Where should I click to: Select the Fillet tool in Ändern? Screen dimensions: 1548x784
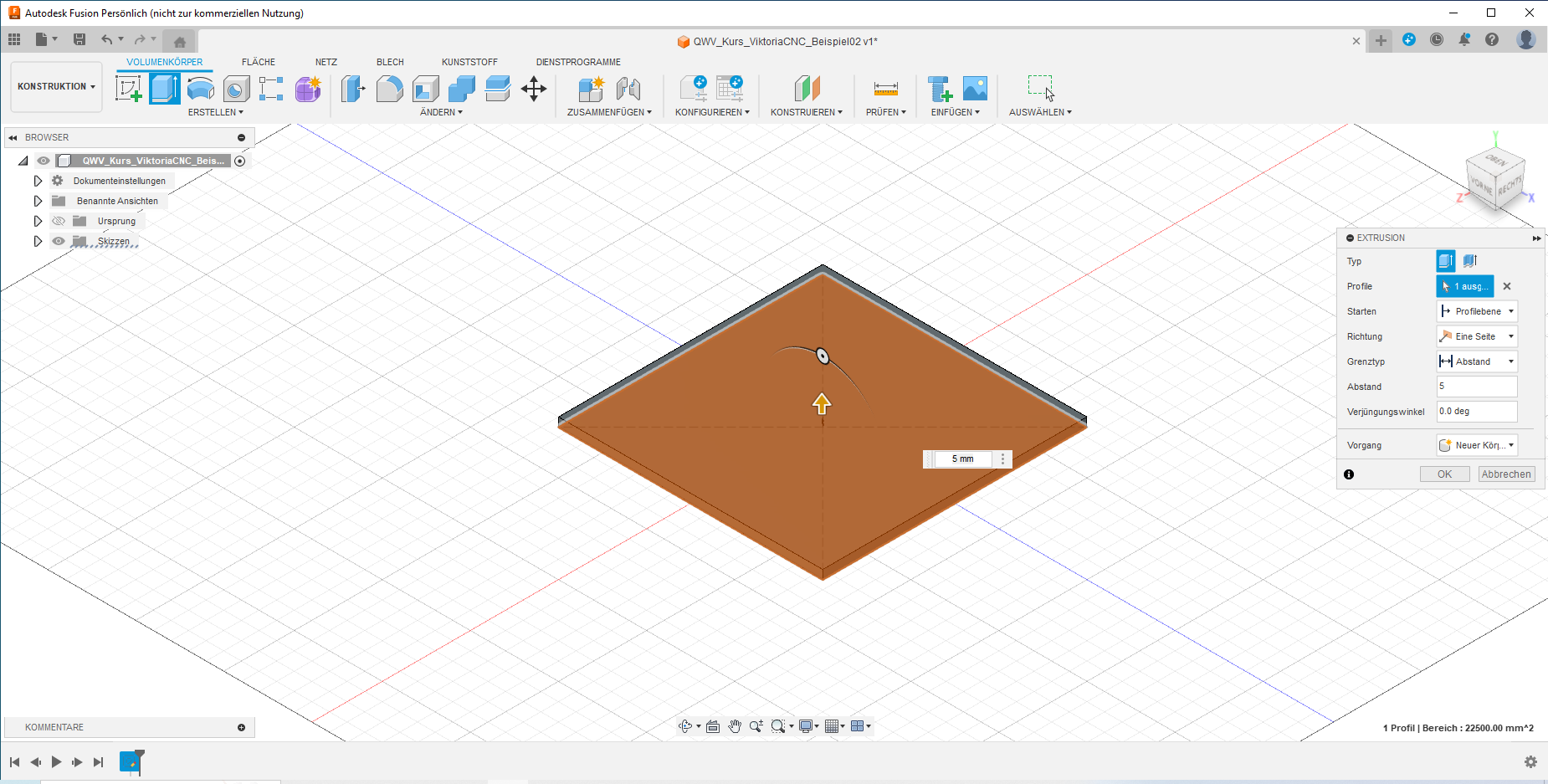pos(389,89)
